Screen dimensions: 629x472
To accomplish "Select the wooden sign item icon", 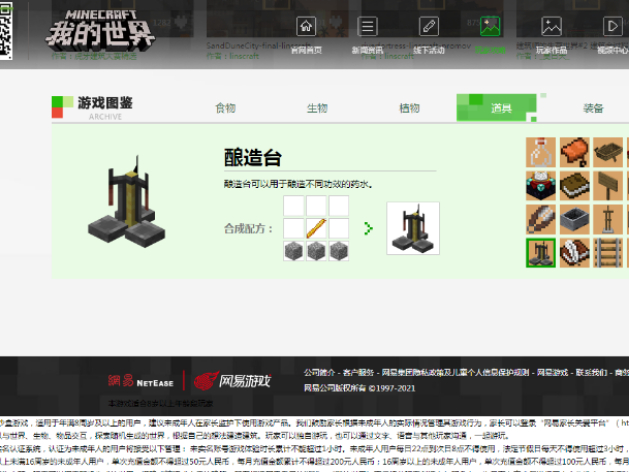I will 608,186.
